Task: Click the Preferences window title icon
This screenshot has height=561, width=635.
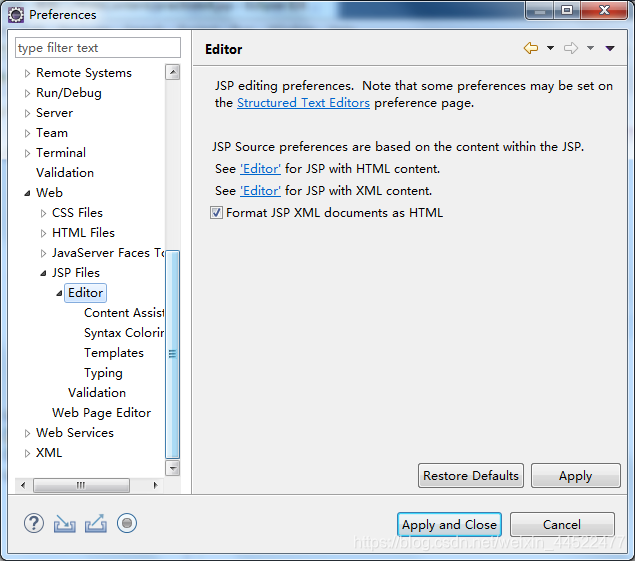Action: coord(16,15)
